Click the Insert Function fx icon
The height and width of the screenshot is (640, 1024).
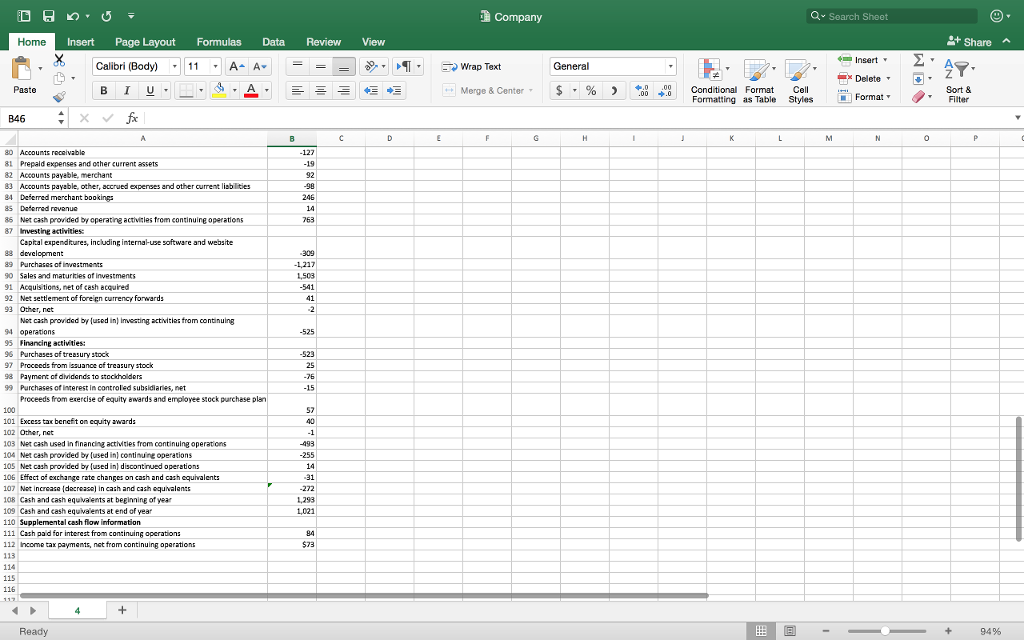(132, 118)
